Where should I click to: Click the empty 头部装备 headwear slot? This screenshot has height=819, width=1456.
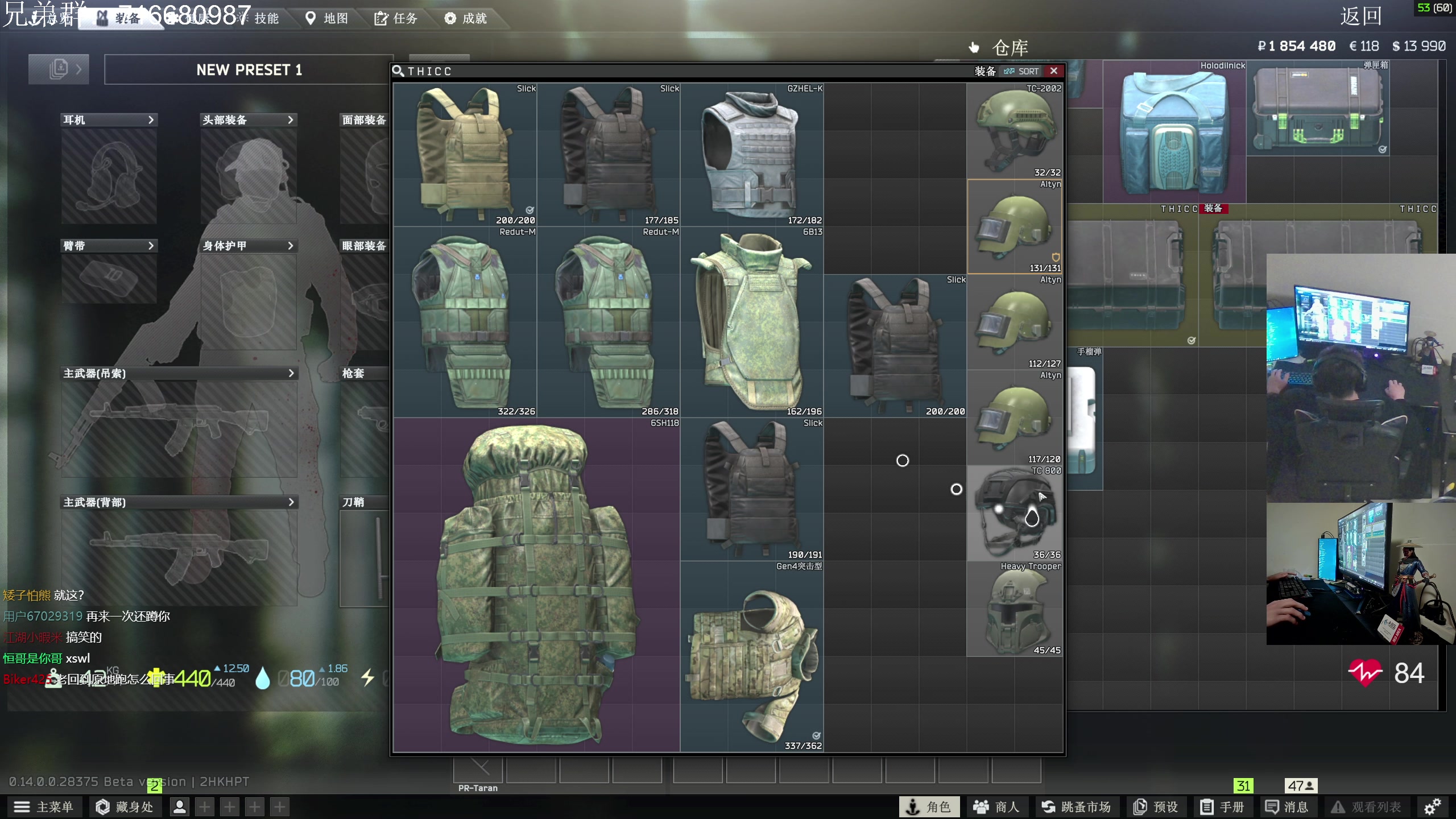click(249, 175)
